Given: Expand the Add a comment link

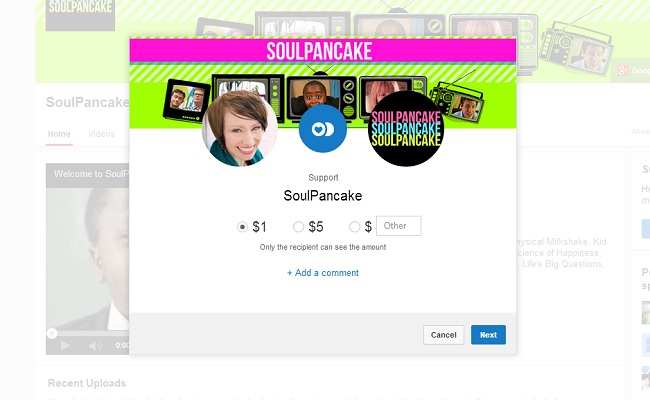Looking at the screenshot, I should click(x=323, y=273).
